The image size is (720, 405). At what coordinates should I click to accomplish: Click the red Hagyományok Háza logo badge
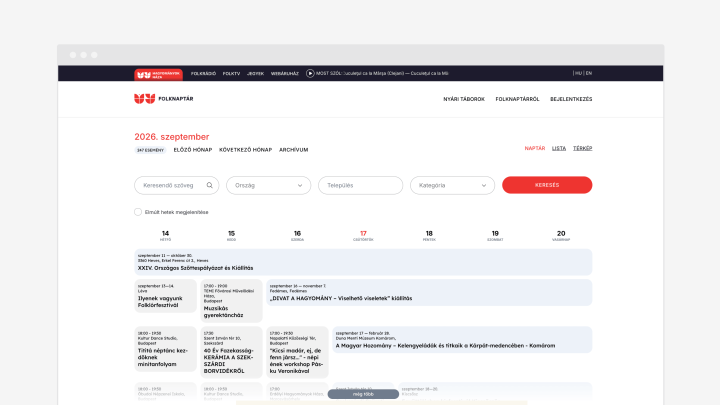[x=158, y=74]
